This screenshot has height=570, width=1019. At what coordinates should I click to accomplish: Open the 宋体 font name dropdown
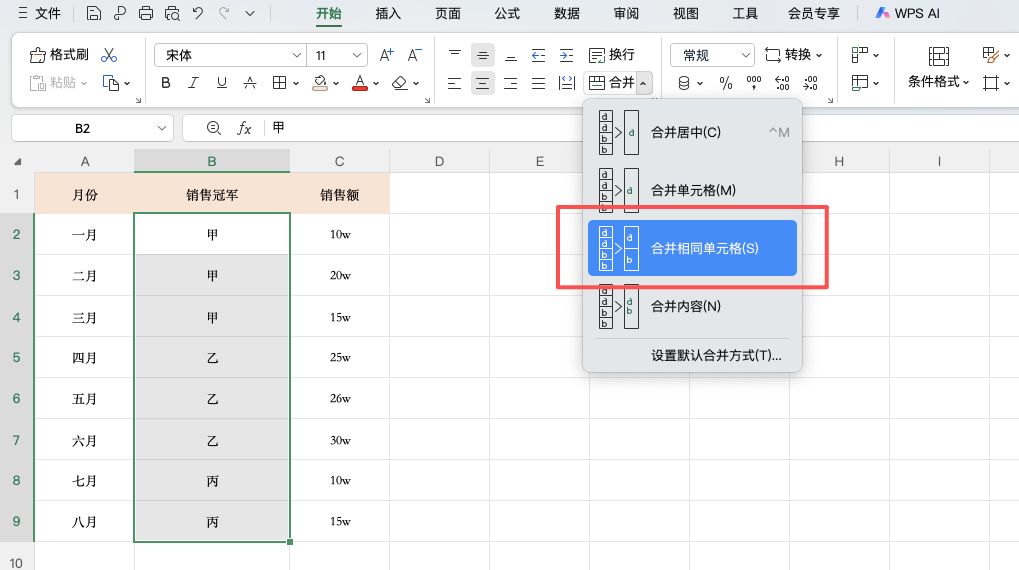click(x=230, y=55)
